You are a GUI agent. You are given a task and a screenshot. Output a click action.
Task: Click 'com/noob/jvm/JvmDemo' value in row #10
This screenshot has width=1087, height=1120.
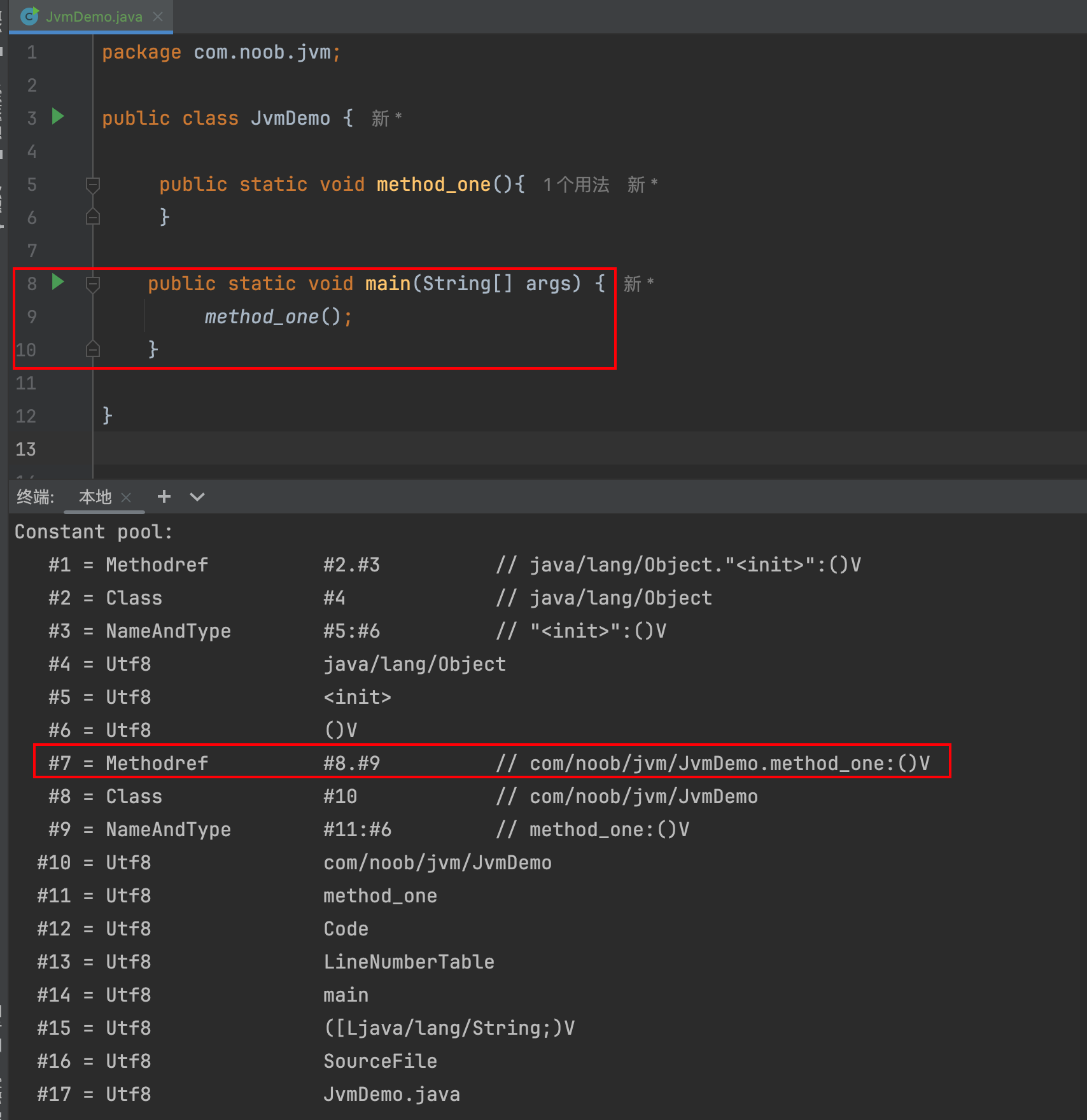437,863
